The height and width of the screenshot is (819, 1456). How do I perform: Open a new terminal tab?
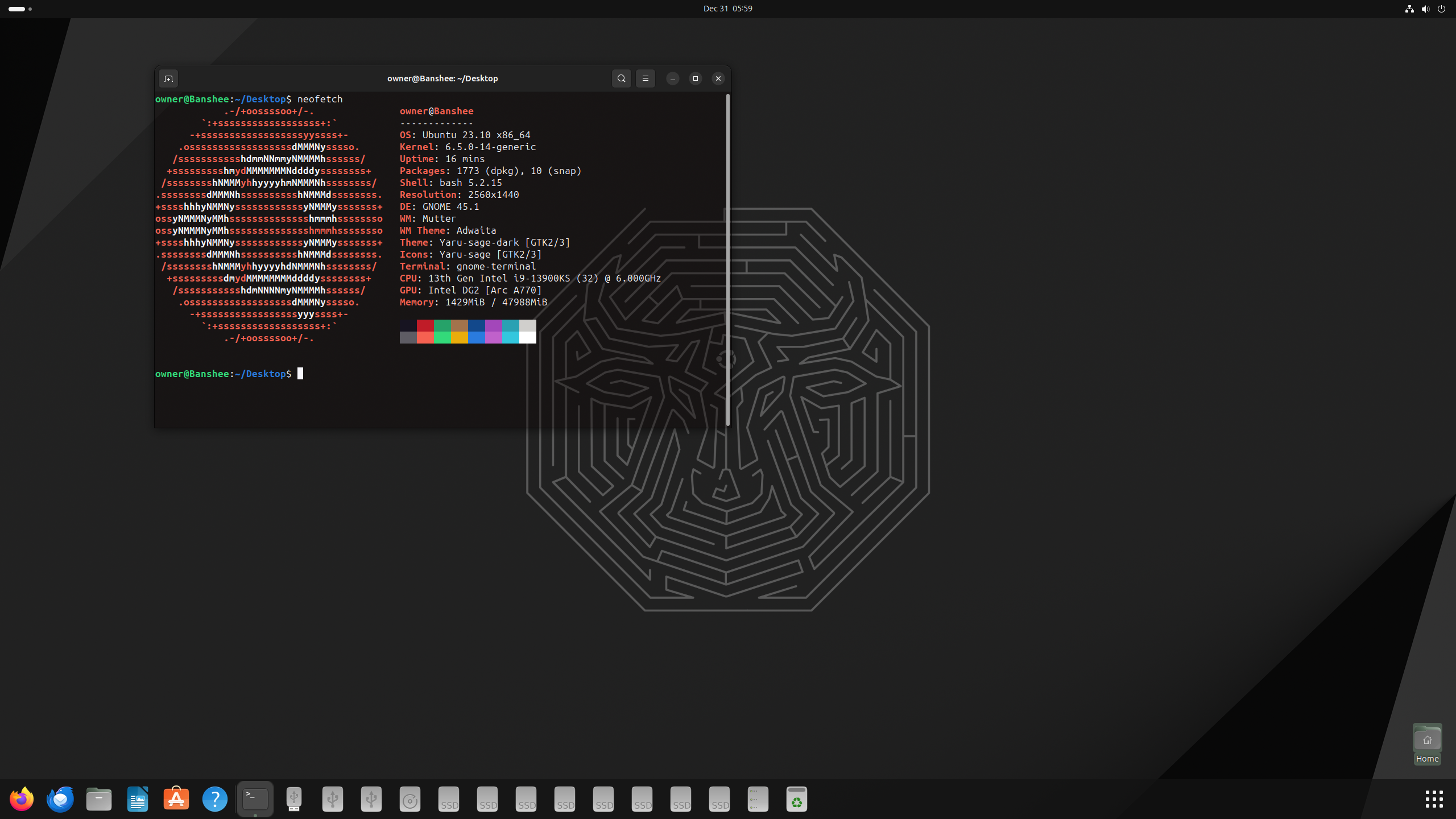(168, 78)
